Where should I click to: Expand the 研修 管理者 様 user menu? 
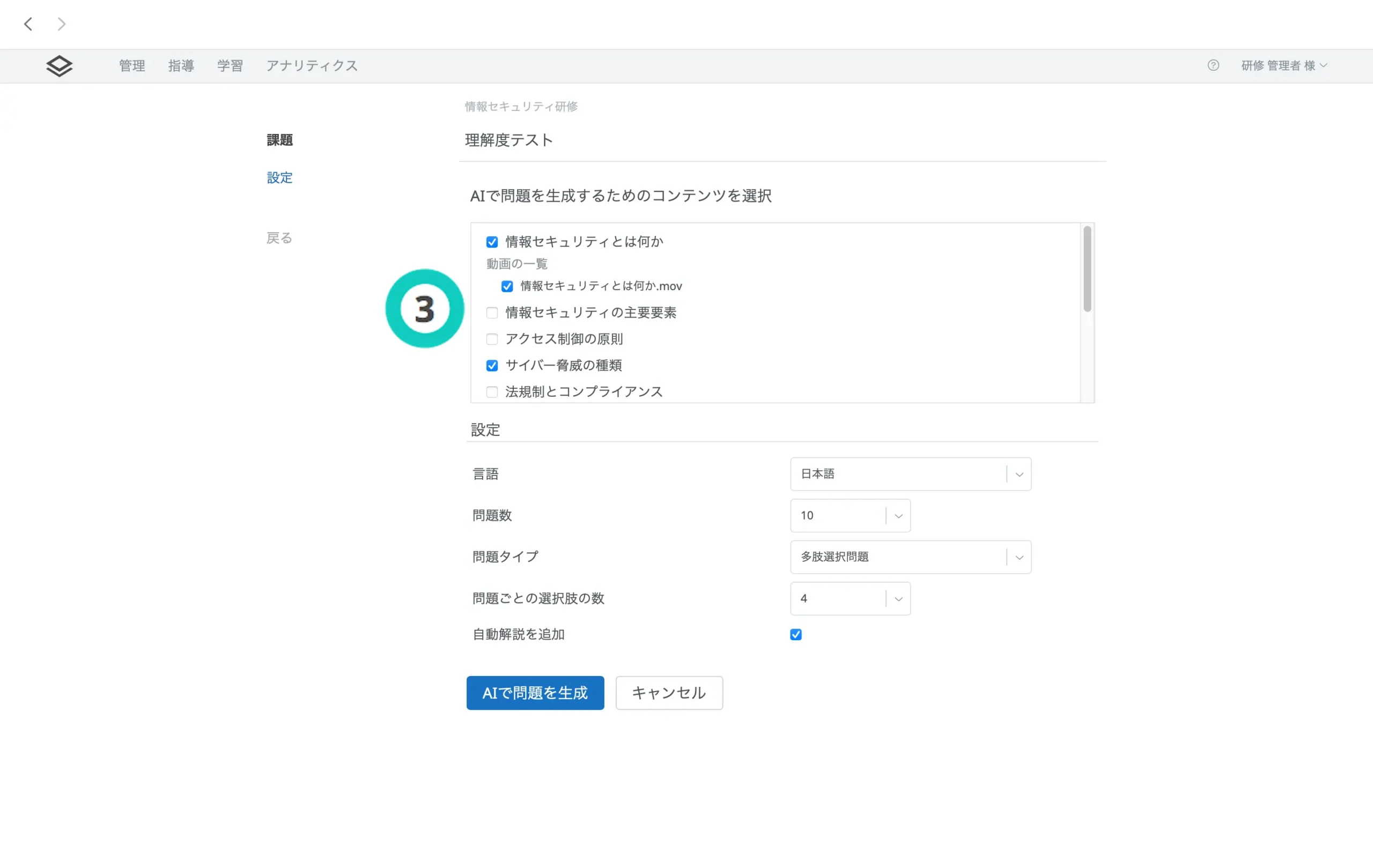click(x=1285, y=65)
